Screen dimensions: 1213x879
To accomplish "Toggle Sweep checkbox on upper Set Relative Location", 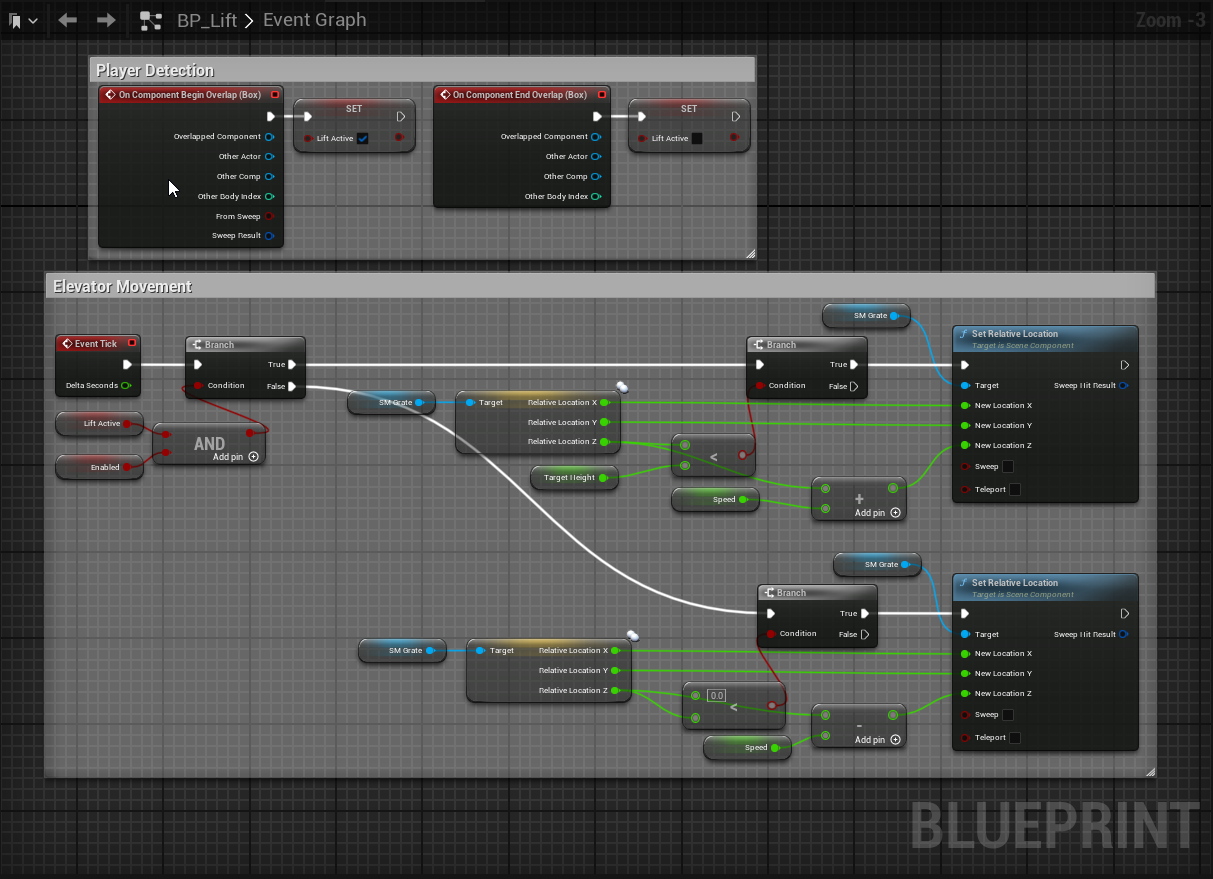I will click(x=1008, y=466).
